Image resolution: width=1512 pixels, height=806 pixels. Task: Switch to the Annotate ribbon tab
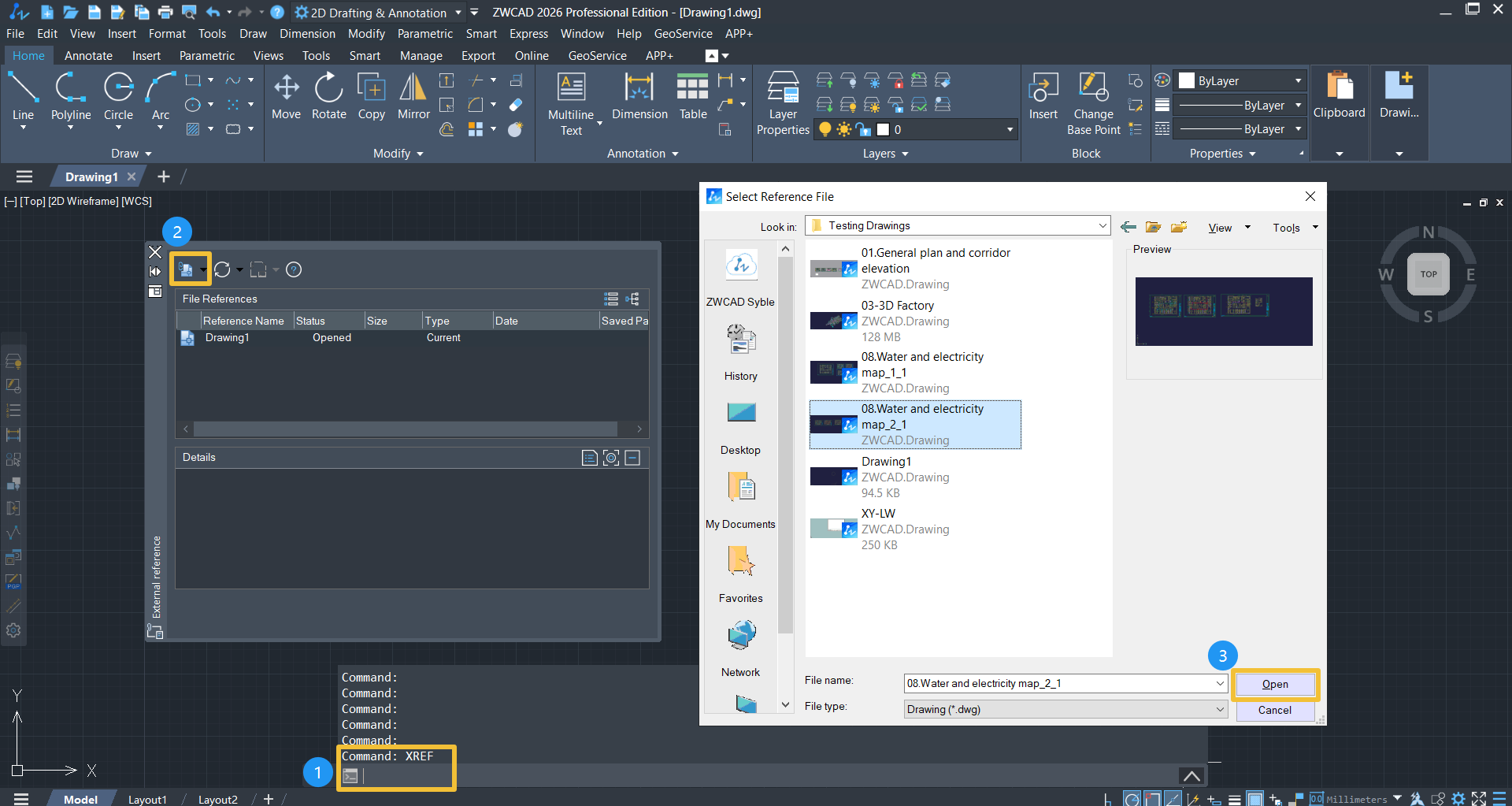(x=88, y=56)
